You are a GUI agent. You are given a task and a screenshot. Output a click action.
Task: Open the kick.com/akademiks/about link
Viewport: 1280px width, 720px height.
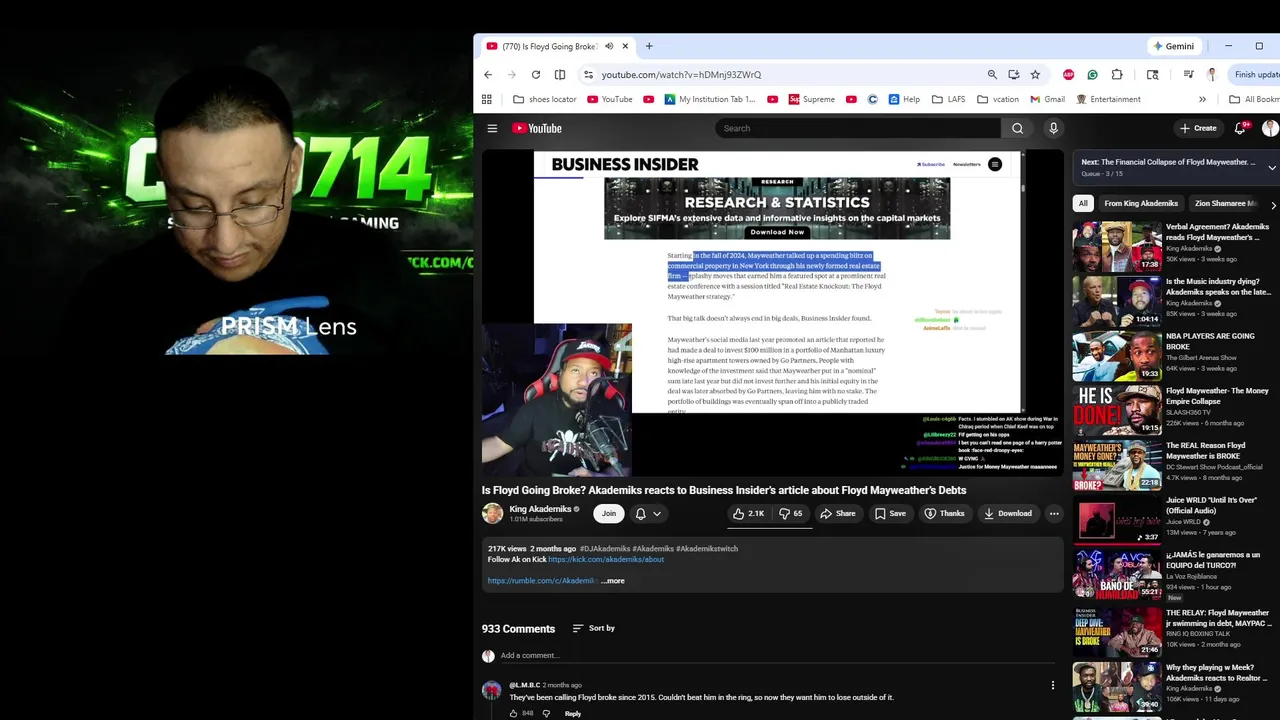point(606,560)
